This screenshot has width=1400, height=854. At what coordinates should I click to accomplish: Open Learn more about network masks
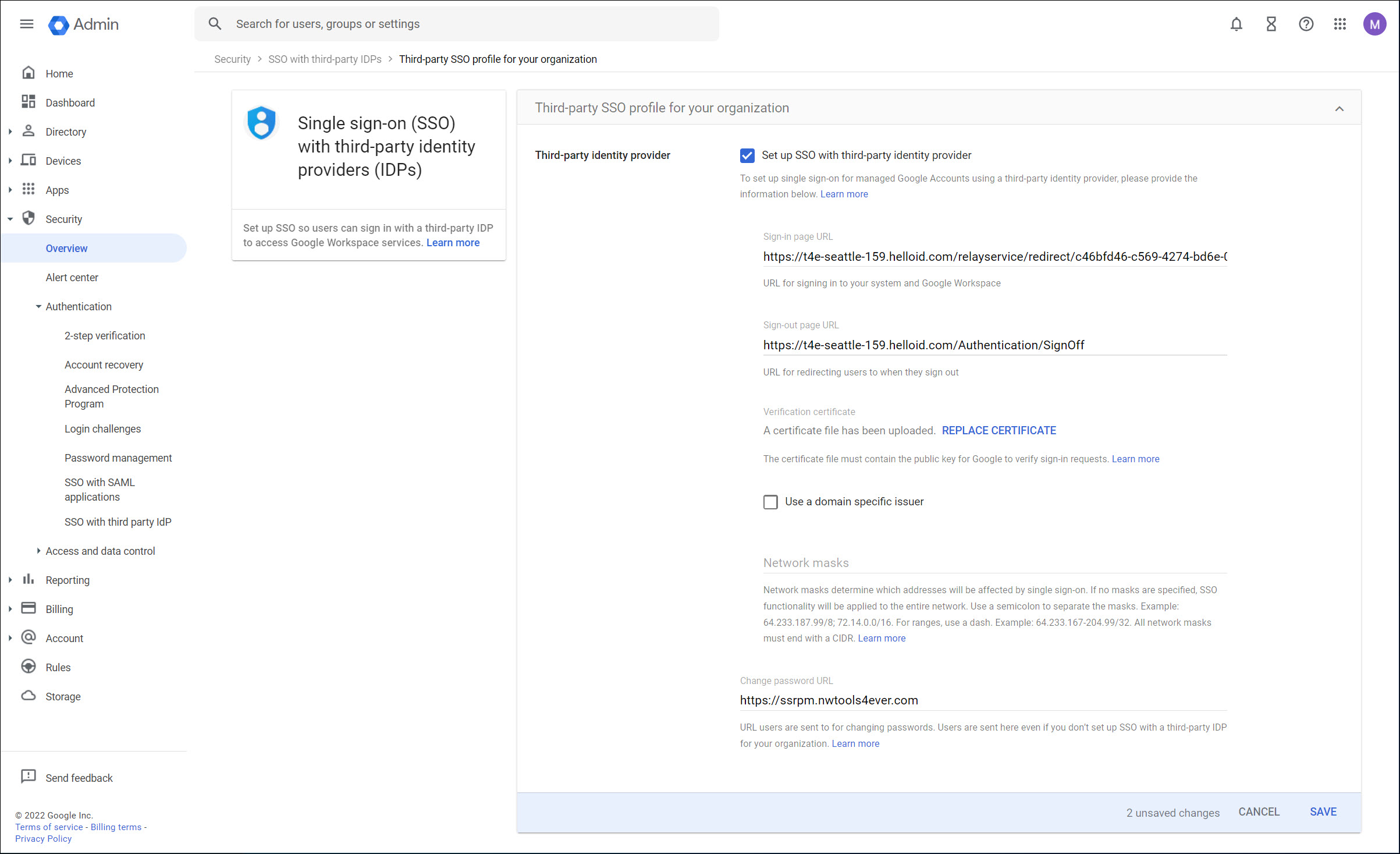(882, 638)
